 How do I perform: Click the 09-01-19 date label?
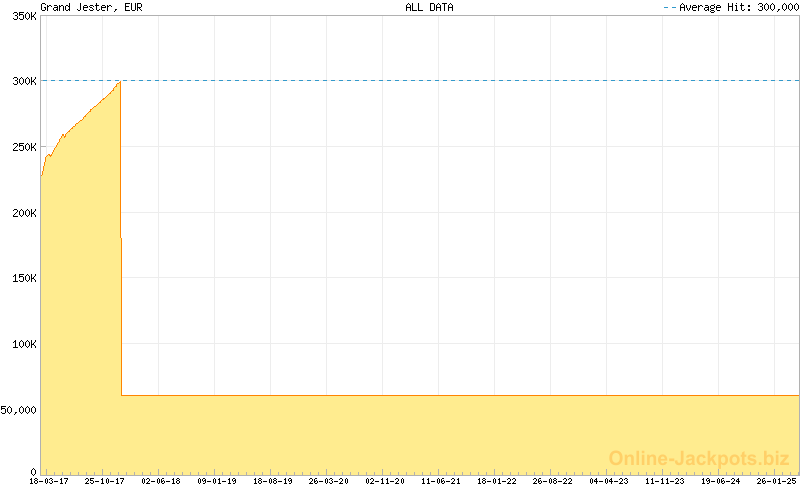point(217,481)
